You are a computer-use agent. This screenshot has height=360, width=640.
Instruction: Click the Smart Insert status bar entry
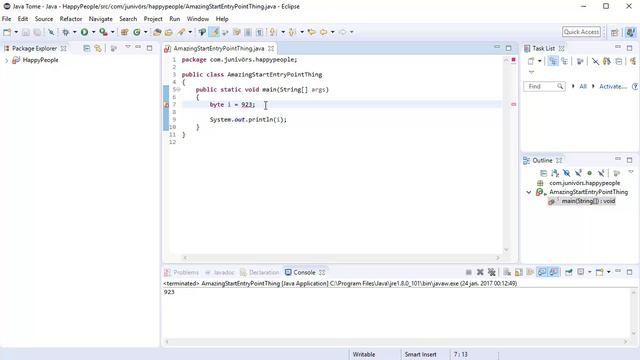420,355
